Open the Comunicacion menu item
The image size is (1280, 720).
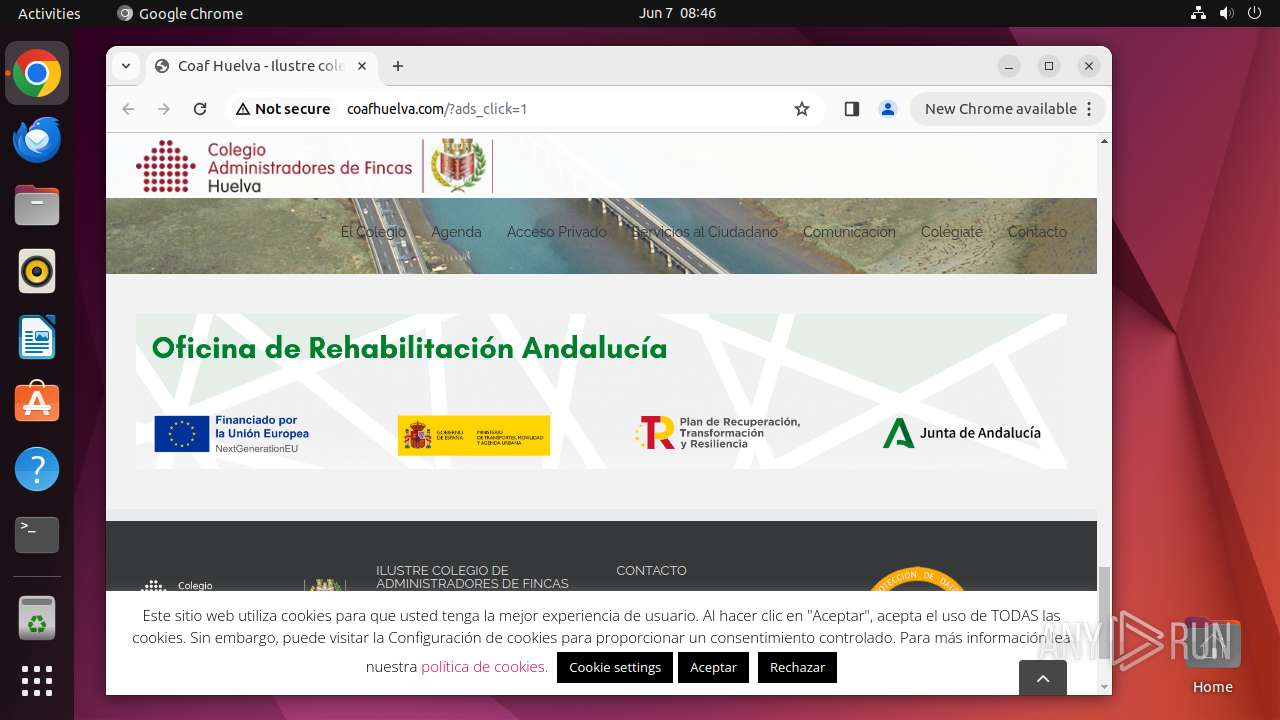849,232
